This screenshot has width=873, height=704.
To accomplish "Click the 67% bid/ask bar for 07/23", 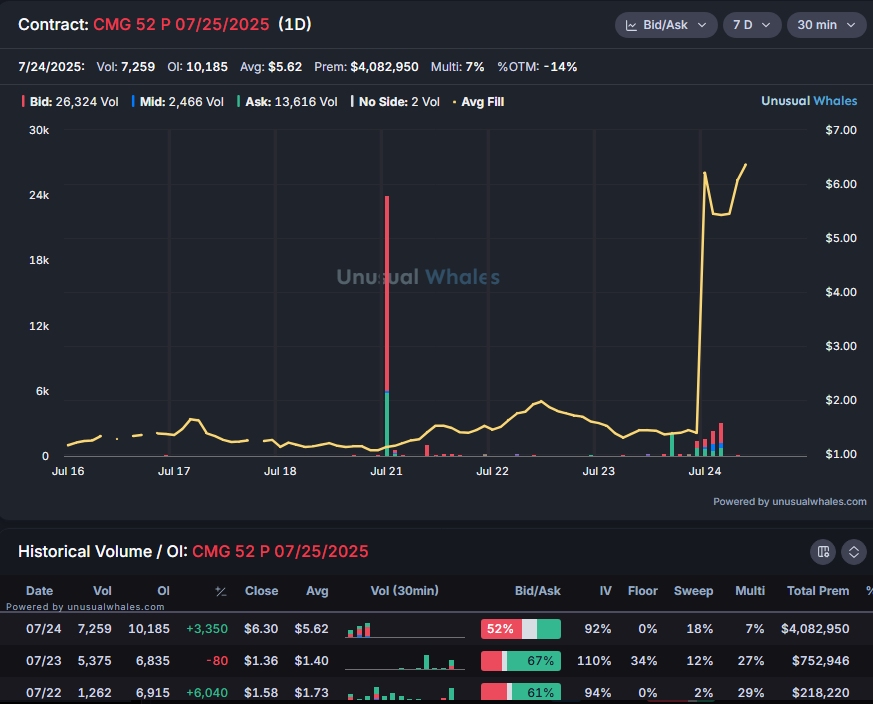I will pyautogui.click(x=521, y=661).
